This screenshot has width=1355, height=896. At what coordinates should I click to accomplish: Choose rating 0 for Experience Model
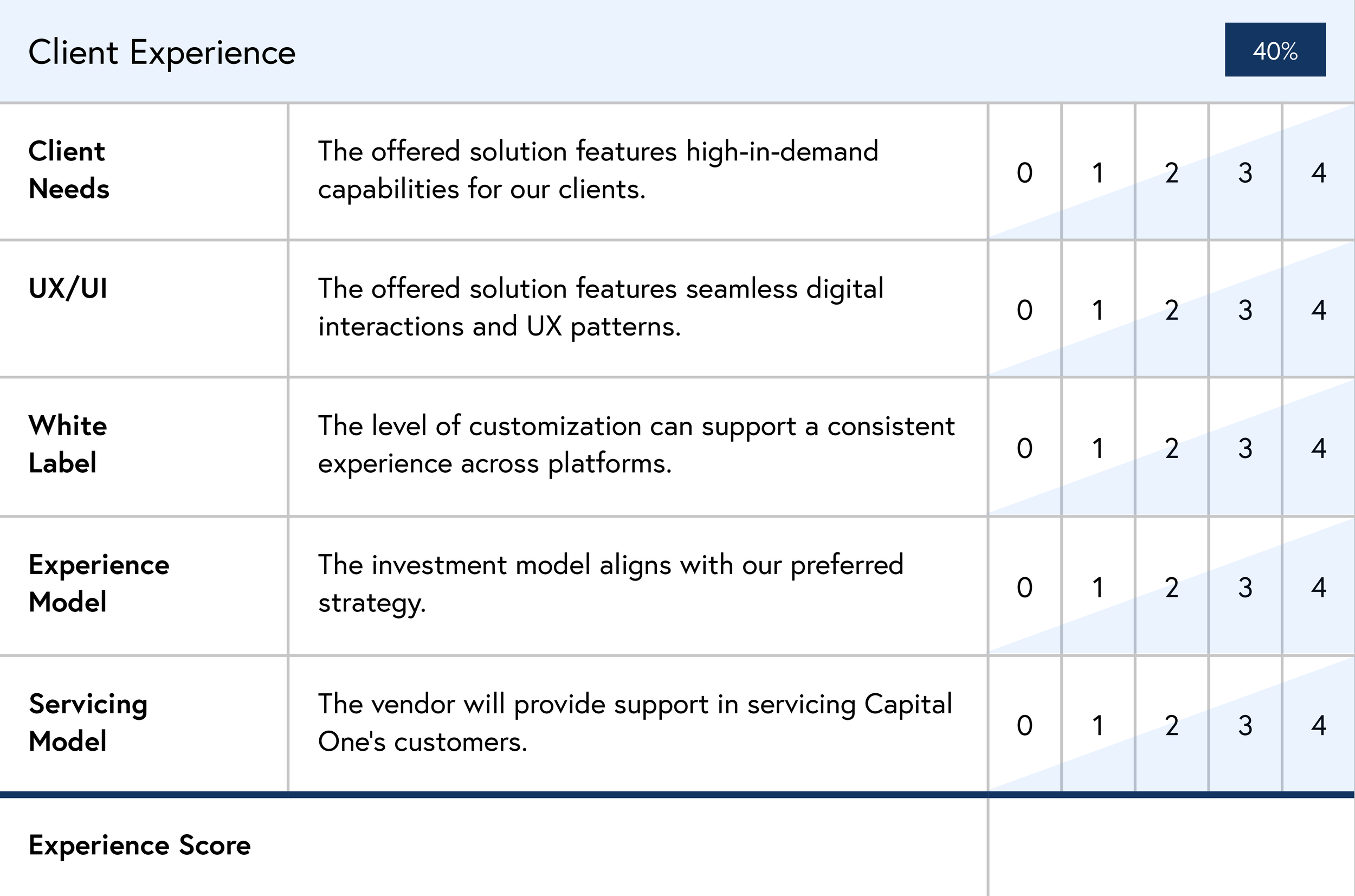point(1024,588)
